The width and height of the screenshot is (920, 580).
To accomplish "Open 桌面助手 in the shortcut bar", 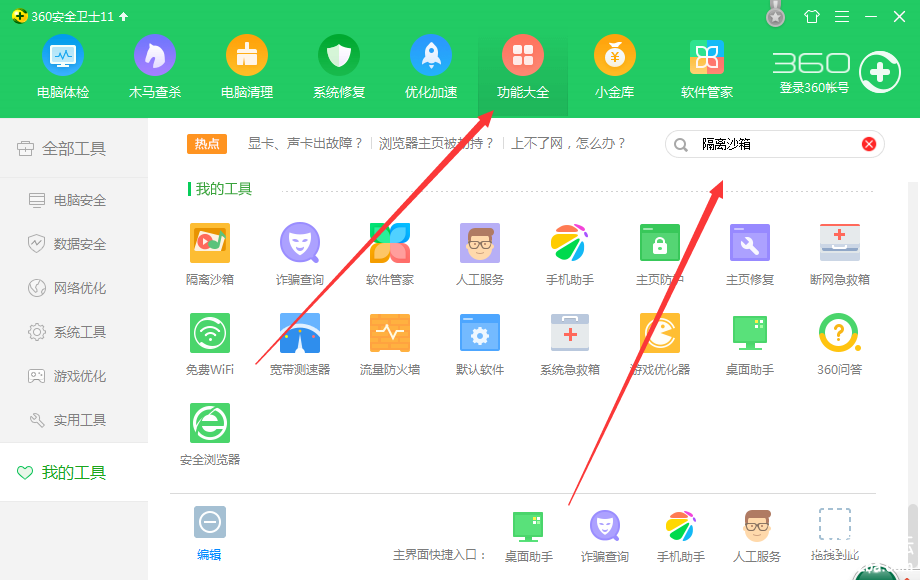I will (529, 536).
